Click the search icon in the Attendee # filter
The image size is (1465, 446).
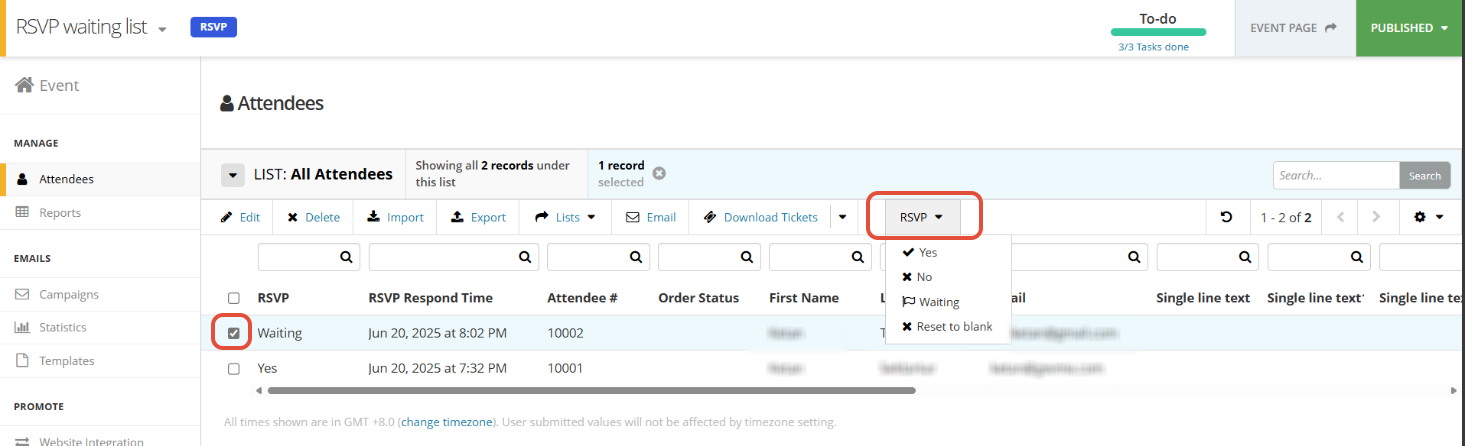pyautogui.click(x=637, y=257)
